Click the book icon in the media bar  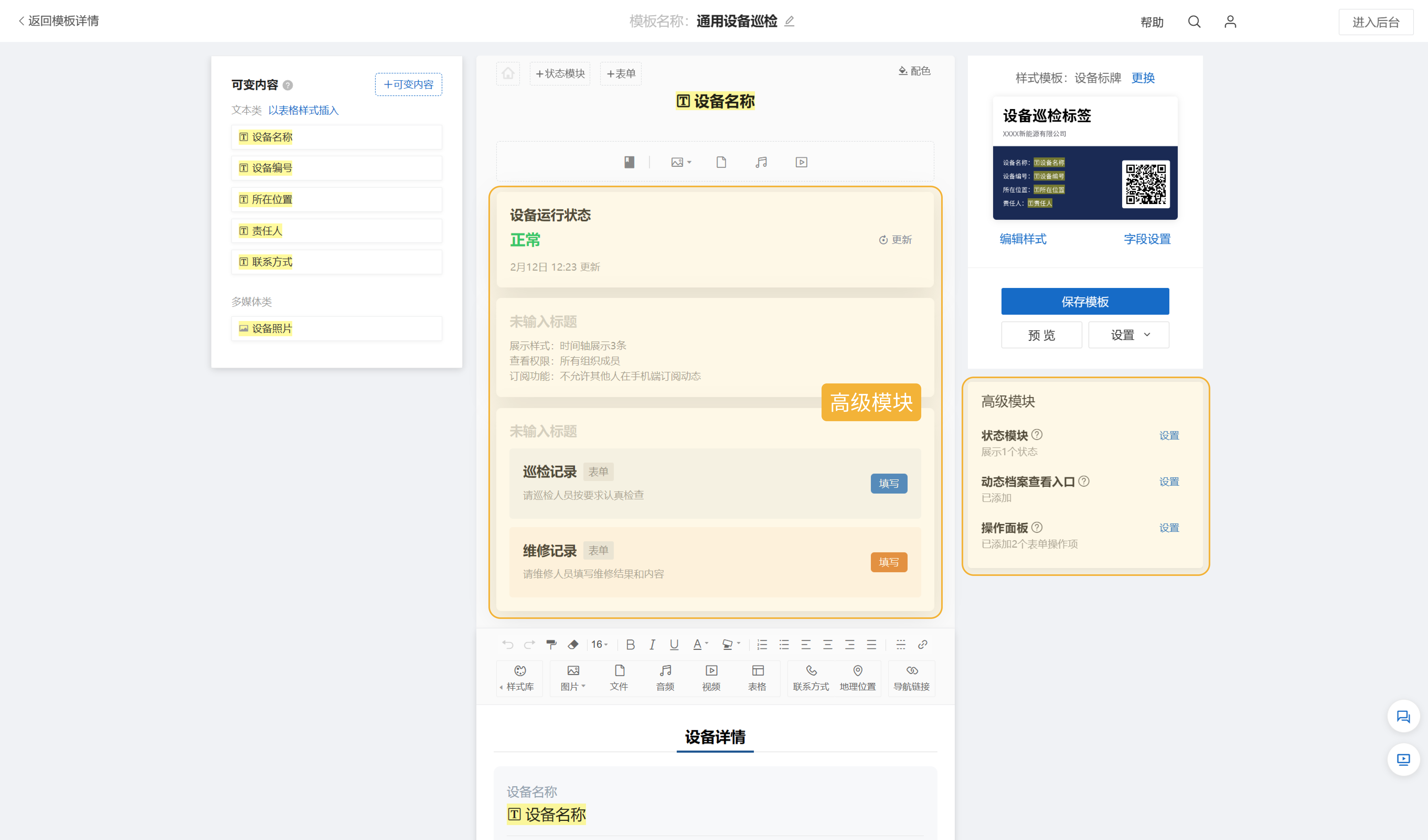coord(629,162)
